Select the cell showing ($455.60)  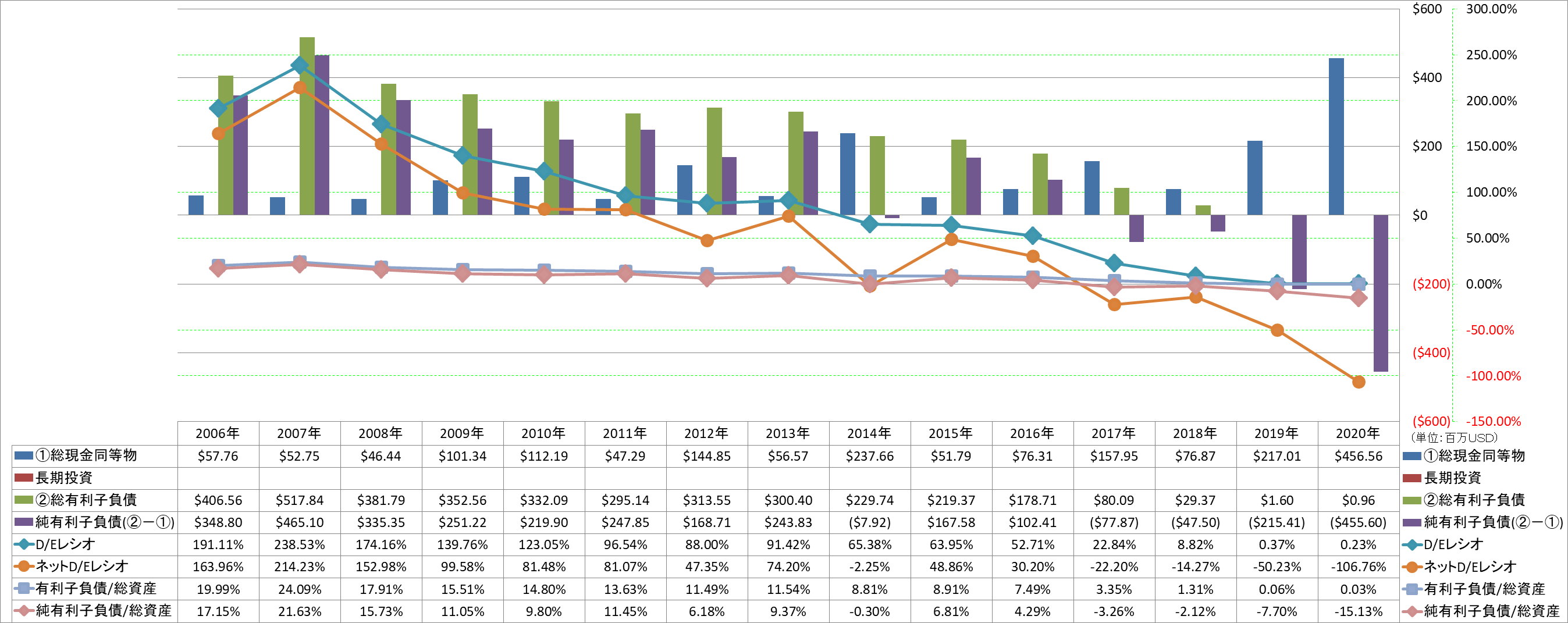(x=1358, y=522)
